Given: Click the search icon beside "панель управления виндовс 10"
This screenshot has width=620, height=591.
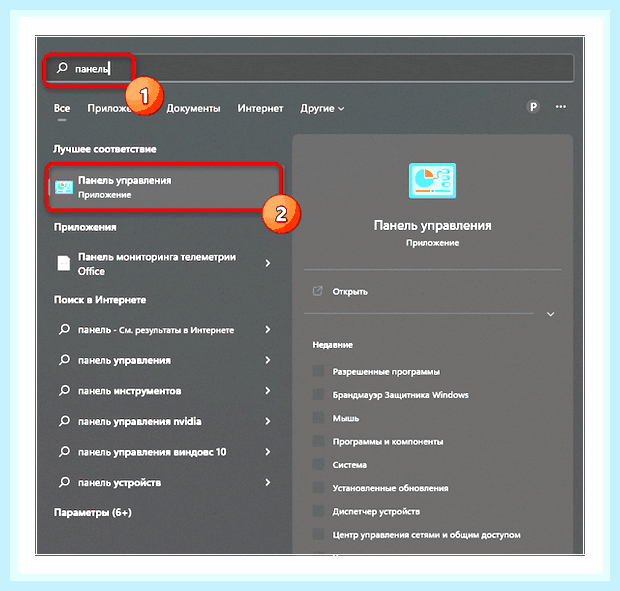Looking at the screenshot, I should click(64, 451).
